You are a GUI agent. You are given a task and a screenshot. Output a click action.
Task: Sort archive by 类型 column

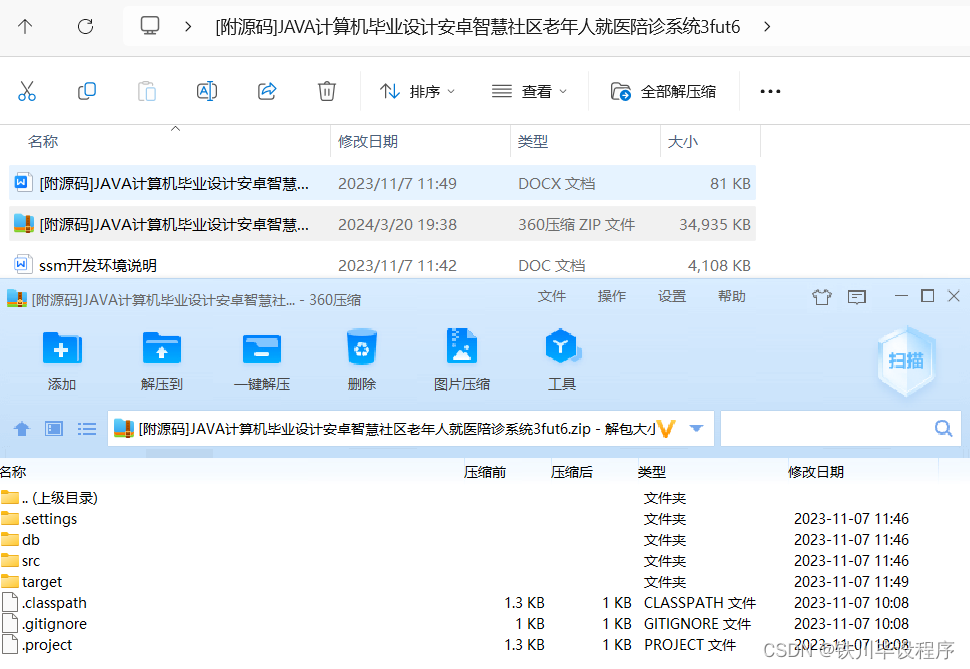coord(651,472)
